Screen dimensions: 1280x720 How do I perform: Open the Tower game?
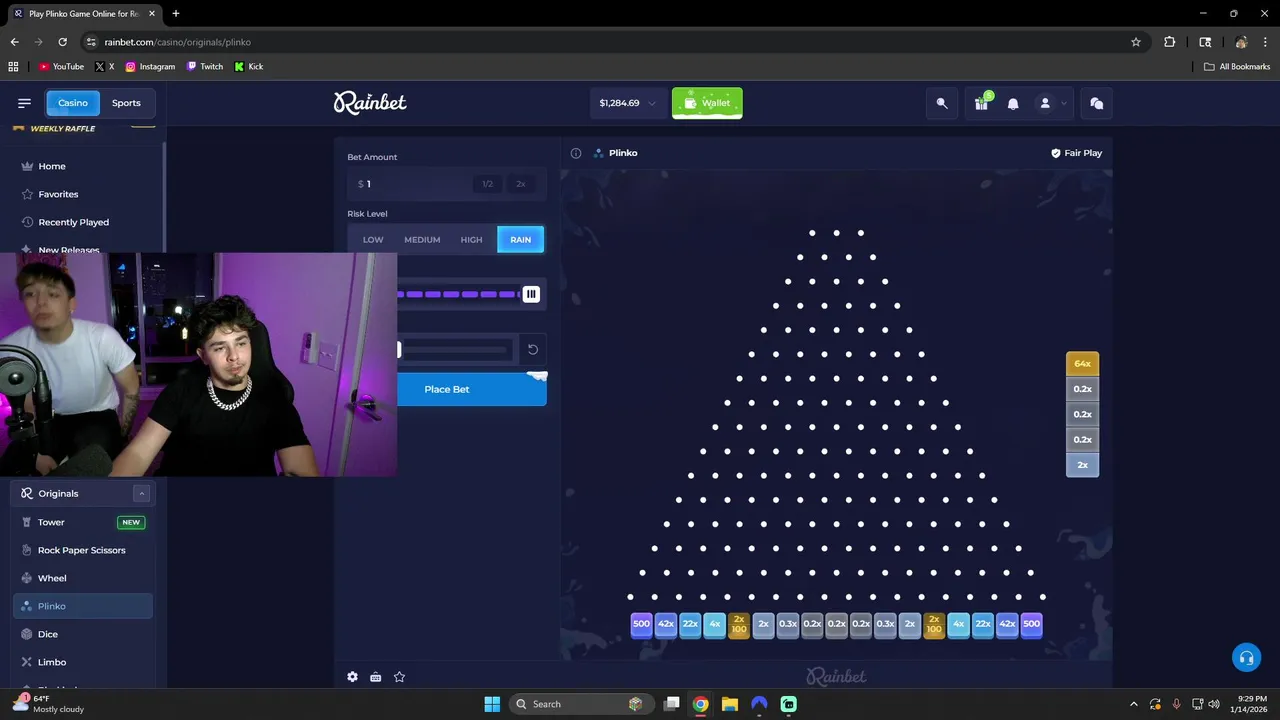[x=82, y=522]
